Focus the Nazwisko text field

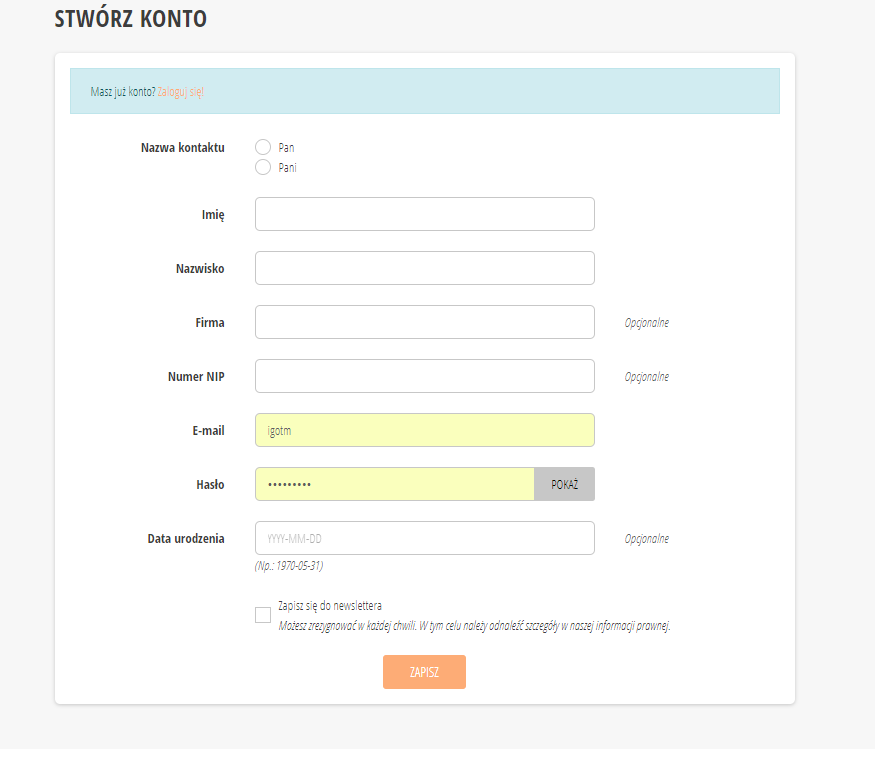pos(424,268)
